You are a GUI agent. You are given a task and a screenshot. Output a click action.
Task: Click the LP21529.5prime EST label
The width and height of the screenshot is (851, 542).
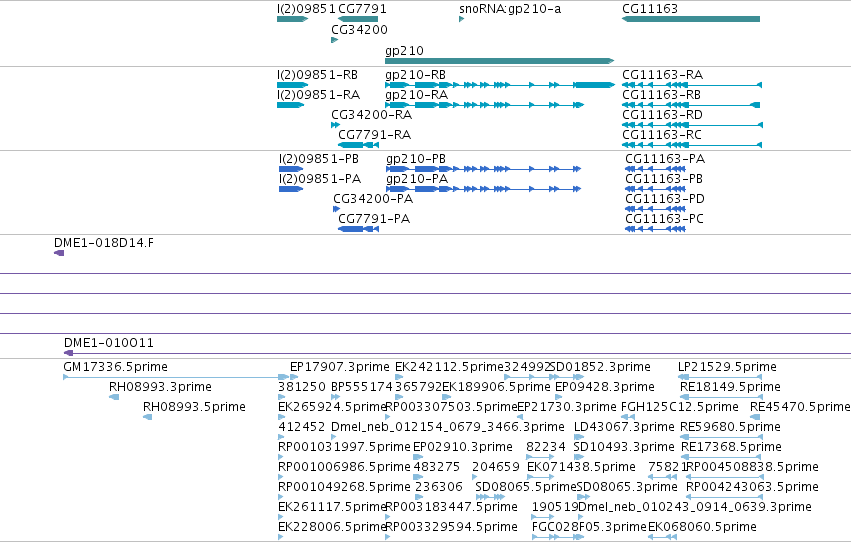tap(727, 367)
